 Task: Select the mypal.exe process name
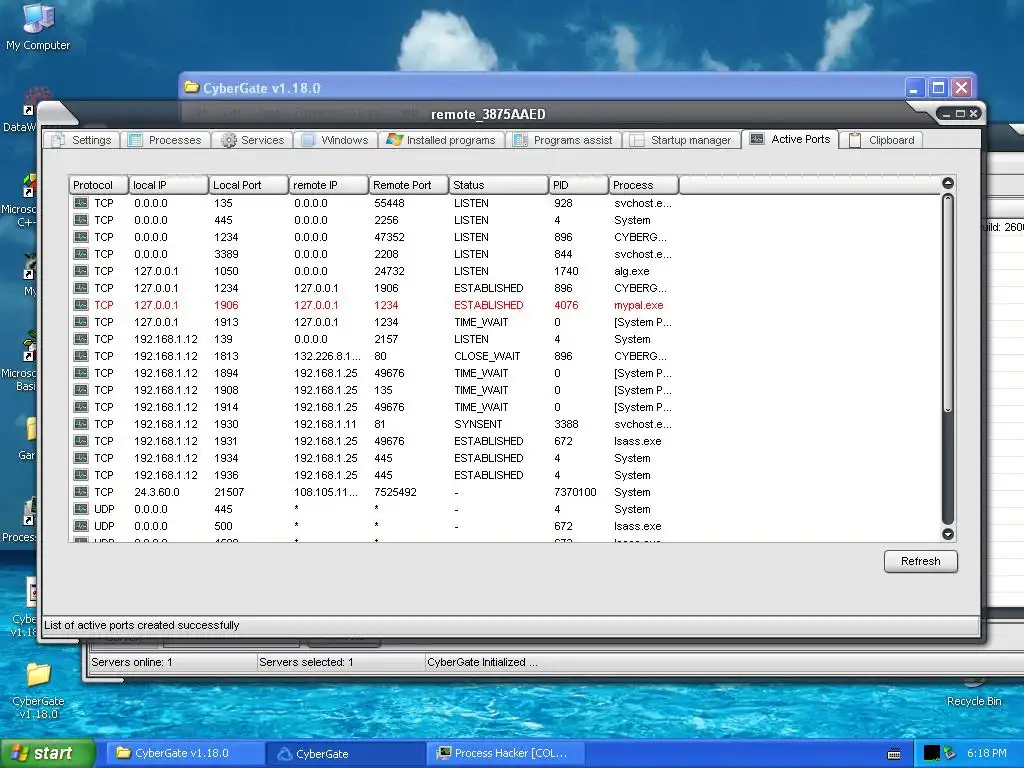[639, 305]
